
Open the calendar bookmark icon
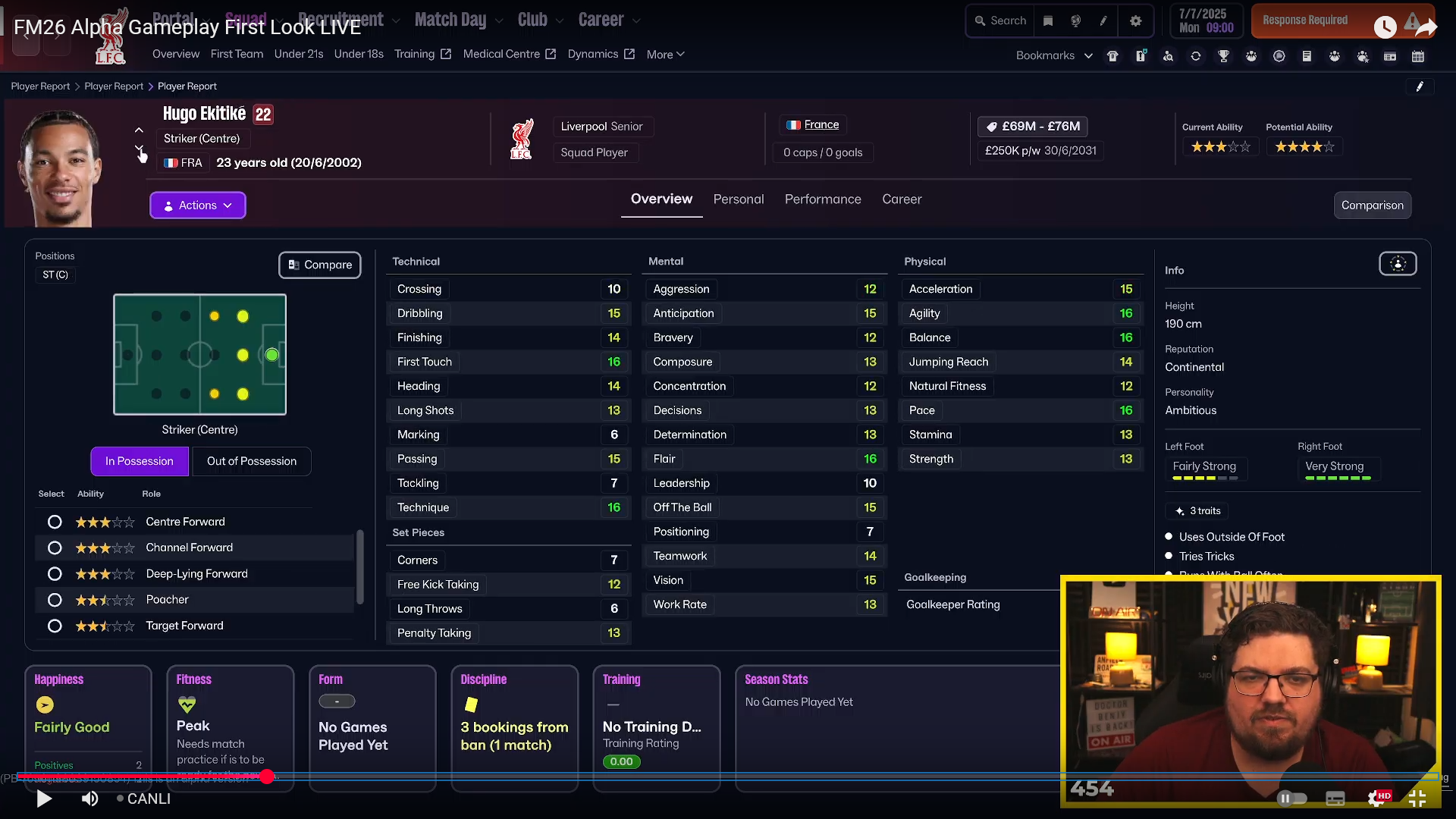1417,56
